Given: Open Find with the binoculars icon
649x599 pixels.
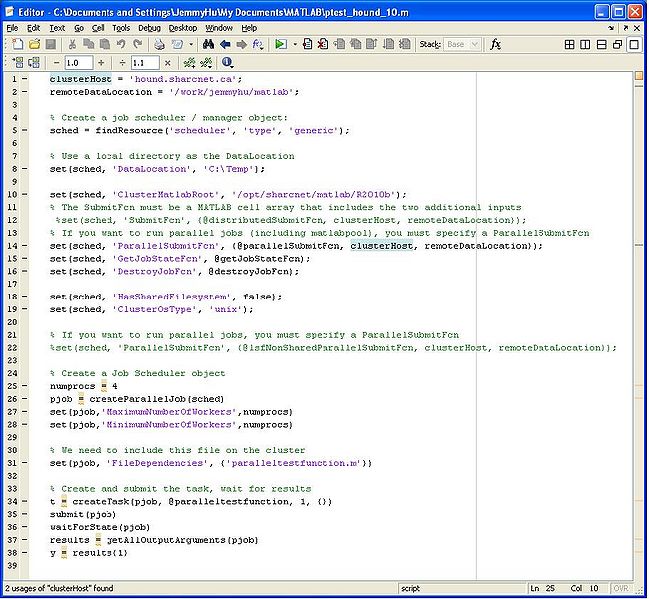Looking at the screenshot, I should click(x=208, y=45).
